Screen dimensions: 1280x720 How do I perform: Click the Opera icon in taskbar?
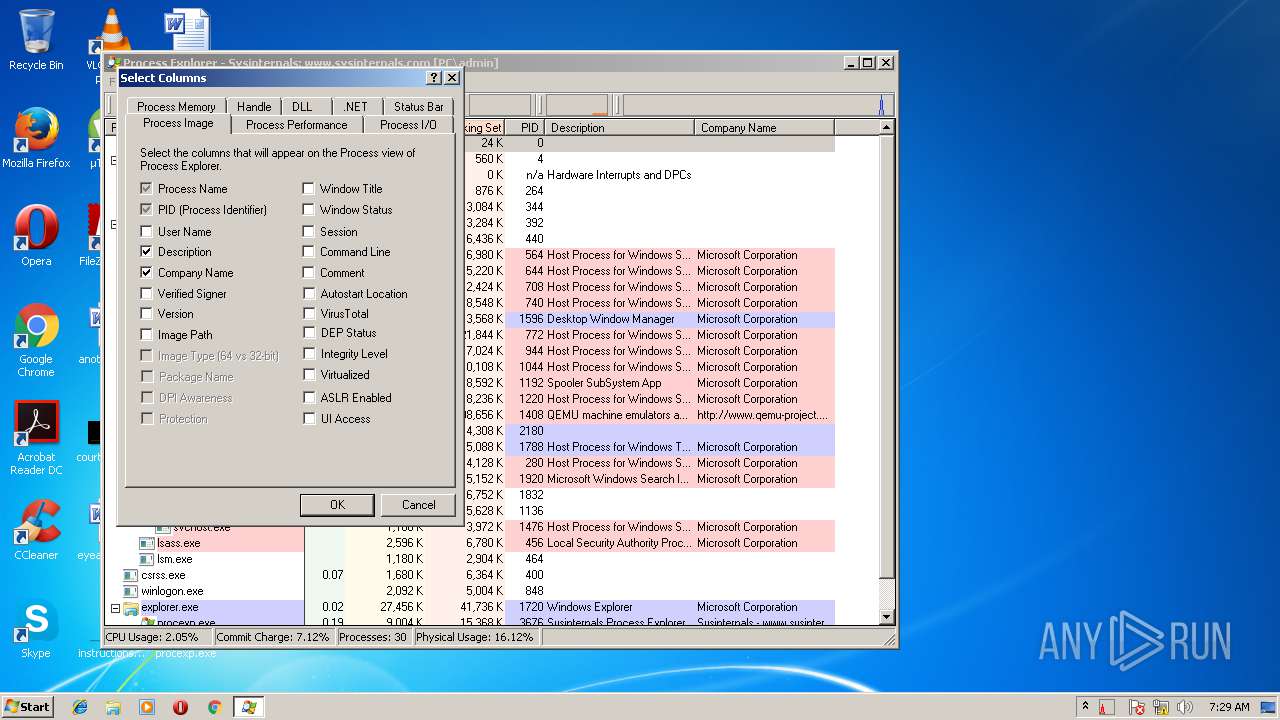(x=180, y=707)
